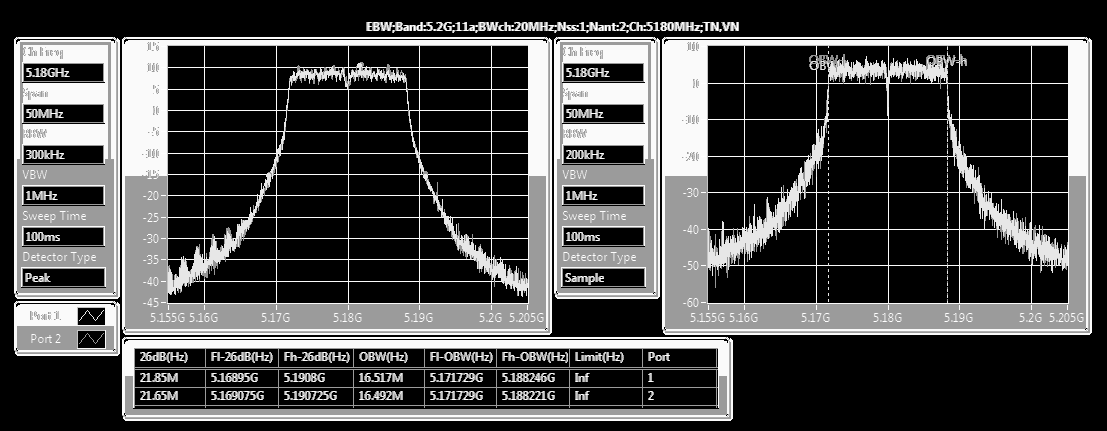Viewport: 1107px width, 431px height.
Task: Select the 5.188221G Fh-OBW cell
Action: tap(534, 396)
